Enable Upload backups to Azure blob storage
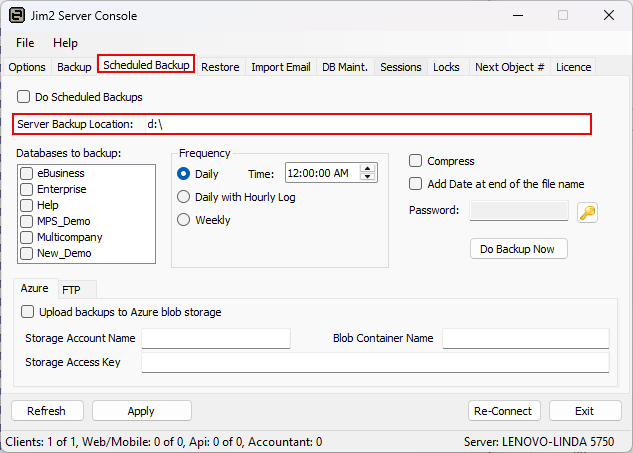 click(x=27, y=312)
